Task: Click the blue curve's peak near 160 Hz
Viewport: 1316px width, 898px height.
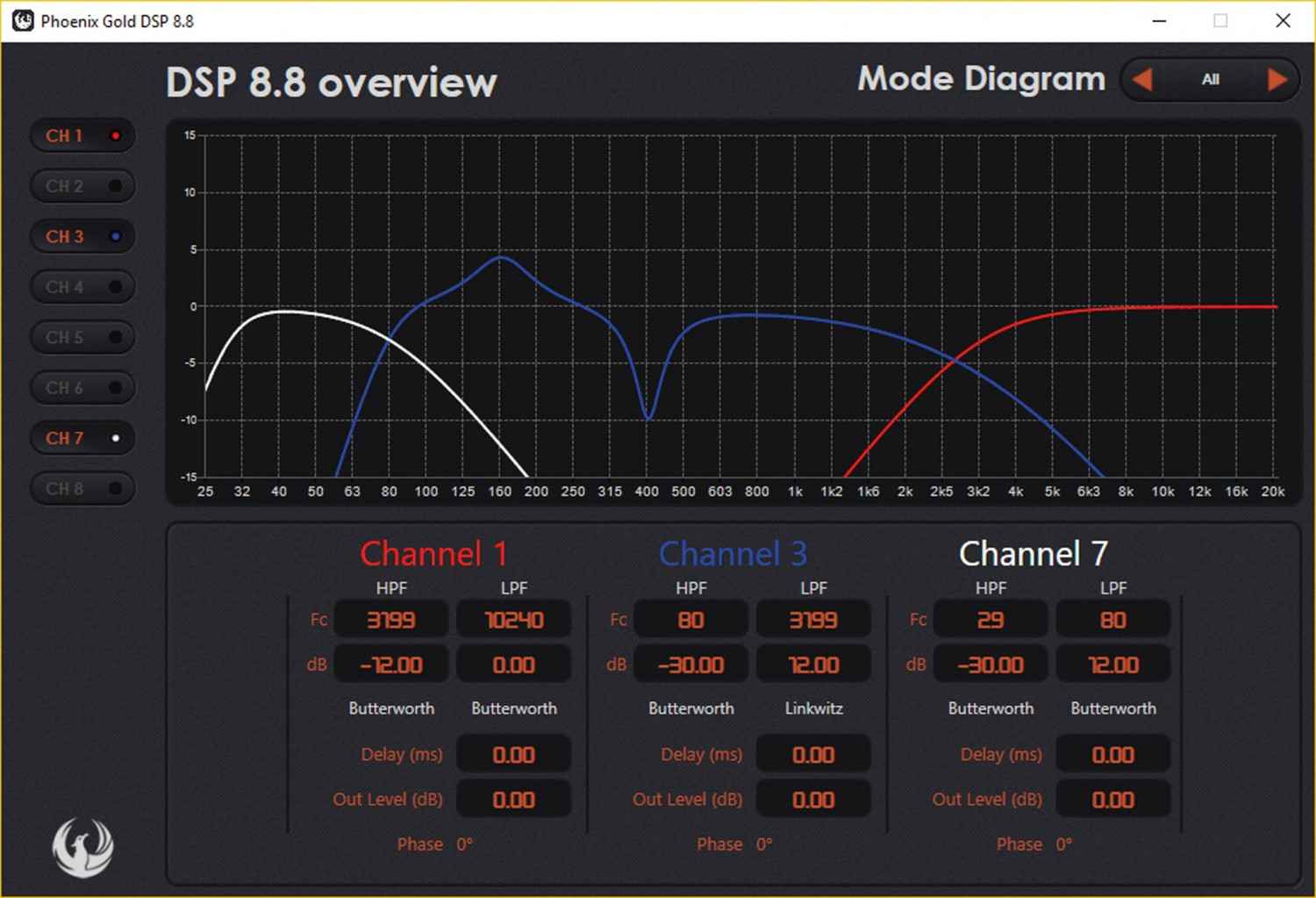Action: pos(501,257)
